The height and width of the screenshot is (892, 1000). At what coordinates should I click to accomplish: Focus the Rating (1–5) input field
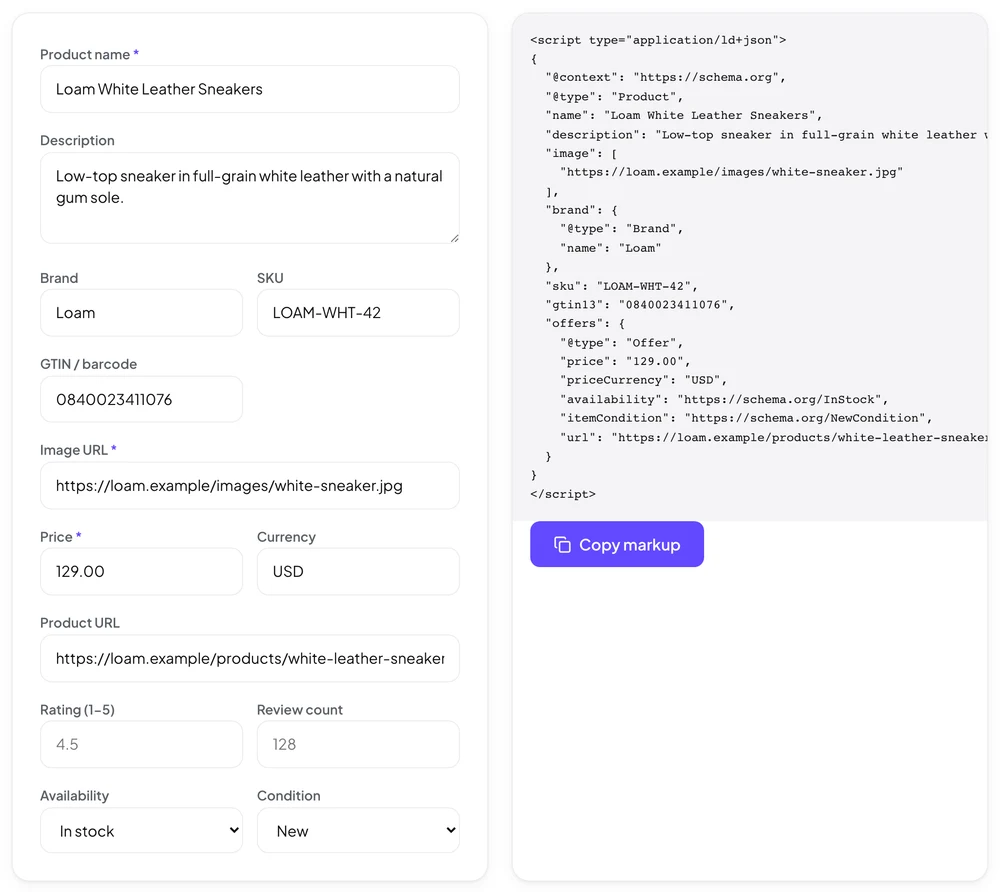(x=142, y=744)
